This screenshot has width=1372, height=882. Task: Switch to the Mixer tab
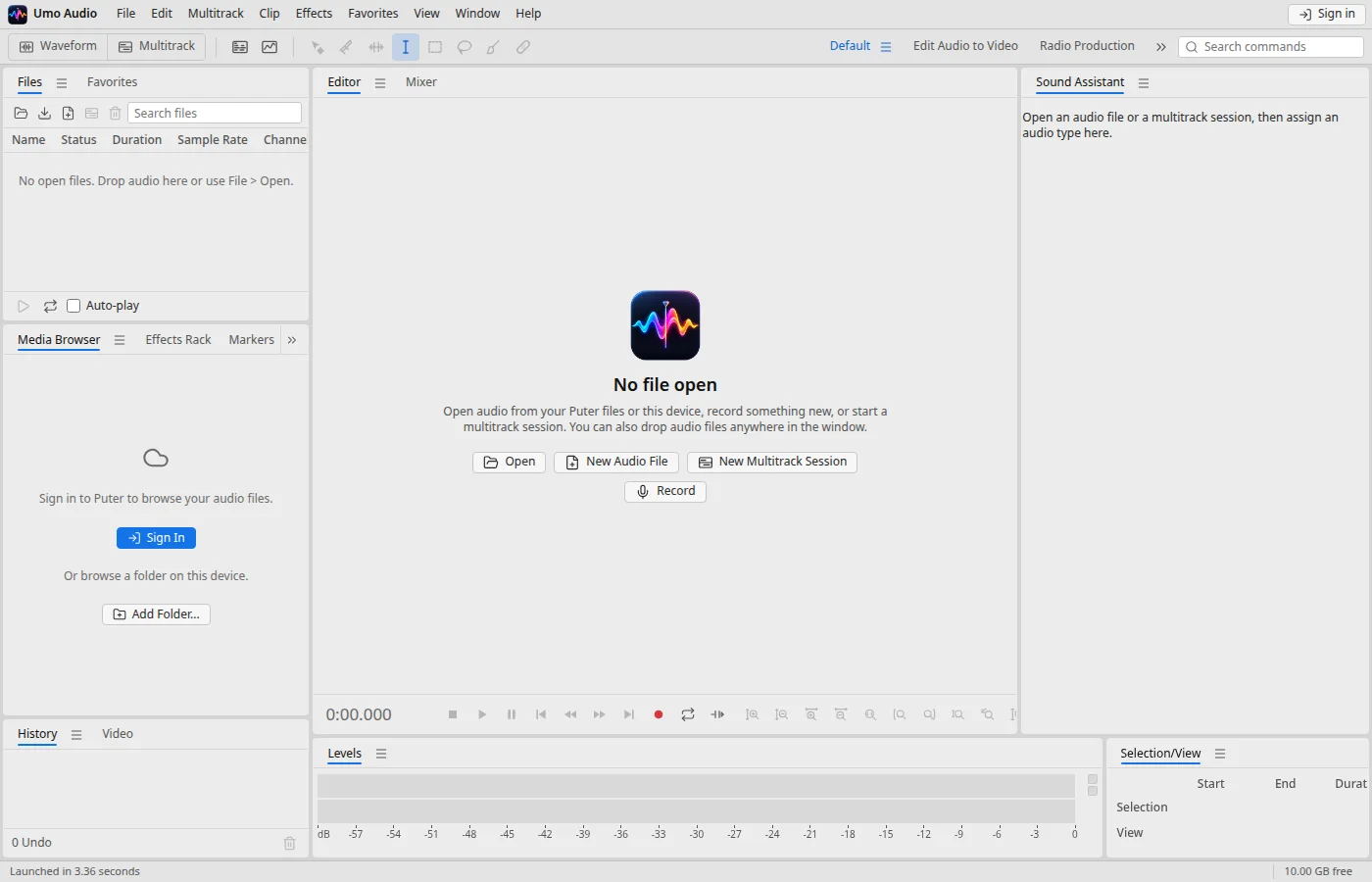pos(421,82)
